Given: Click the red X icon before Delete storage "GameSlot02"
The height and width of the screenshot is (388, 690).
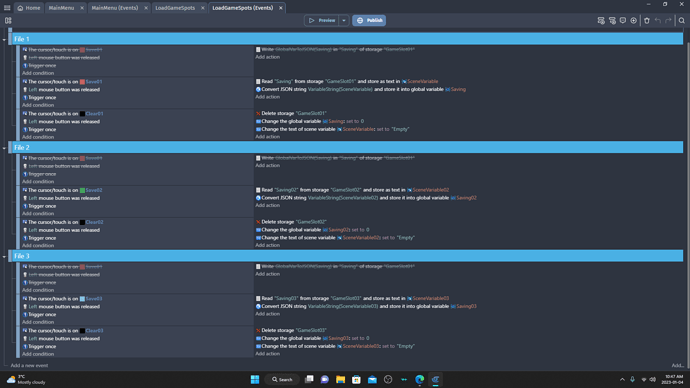Looking at the screenshot, I should click(258, 222).
